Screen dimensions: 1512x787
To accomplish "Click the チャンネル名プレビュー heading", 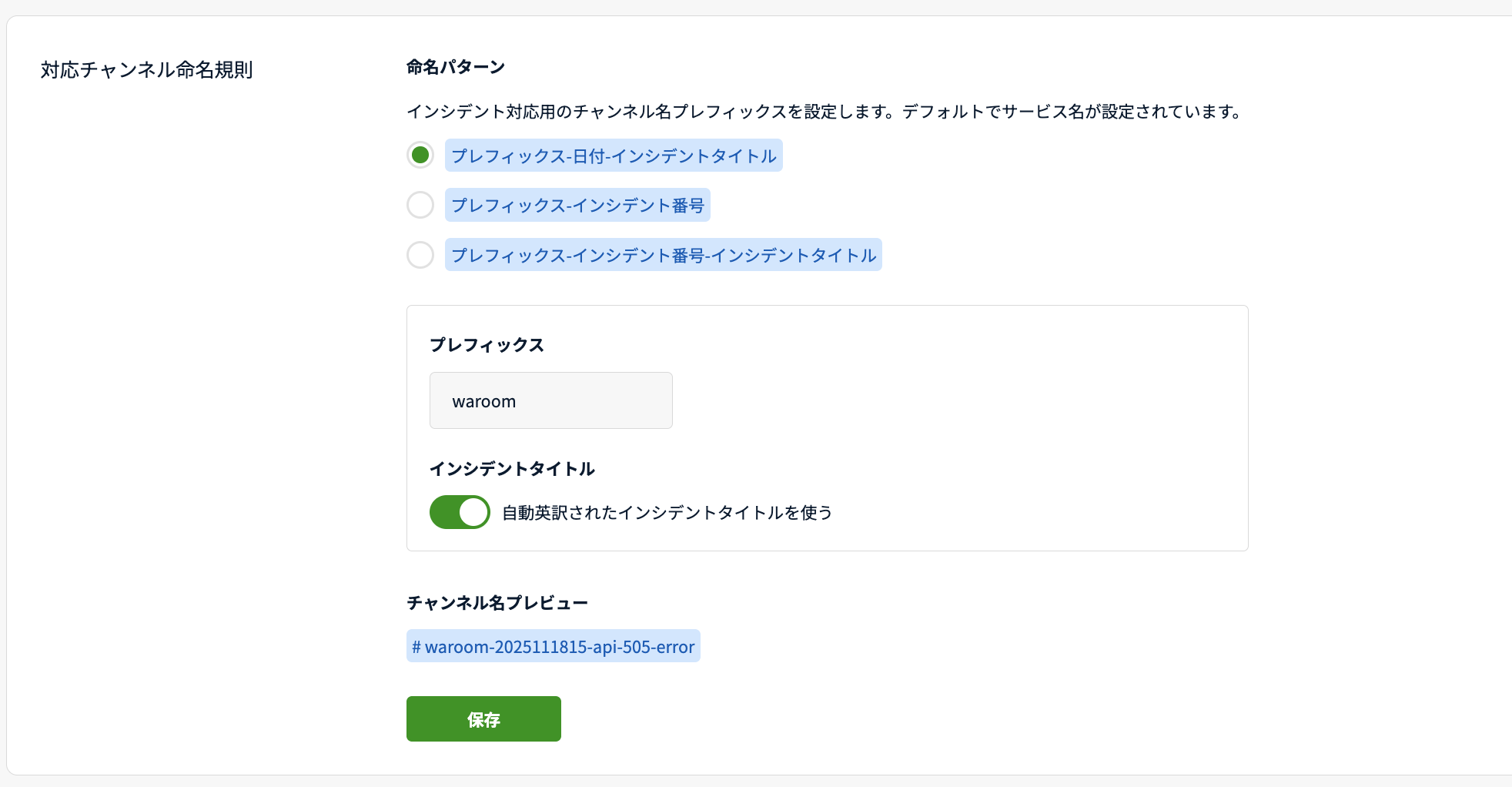I will point(497,603).
